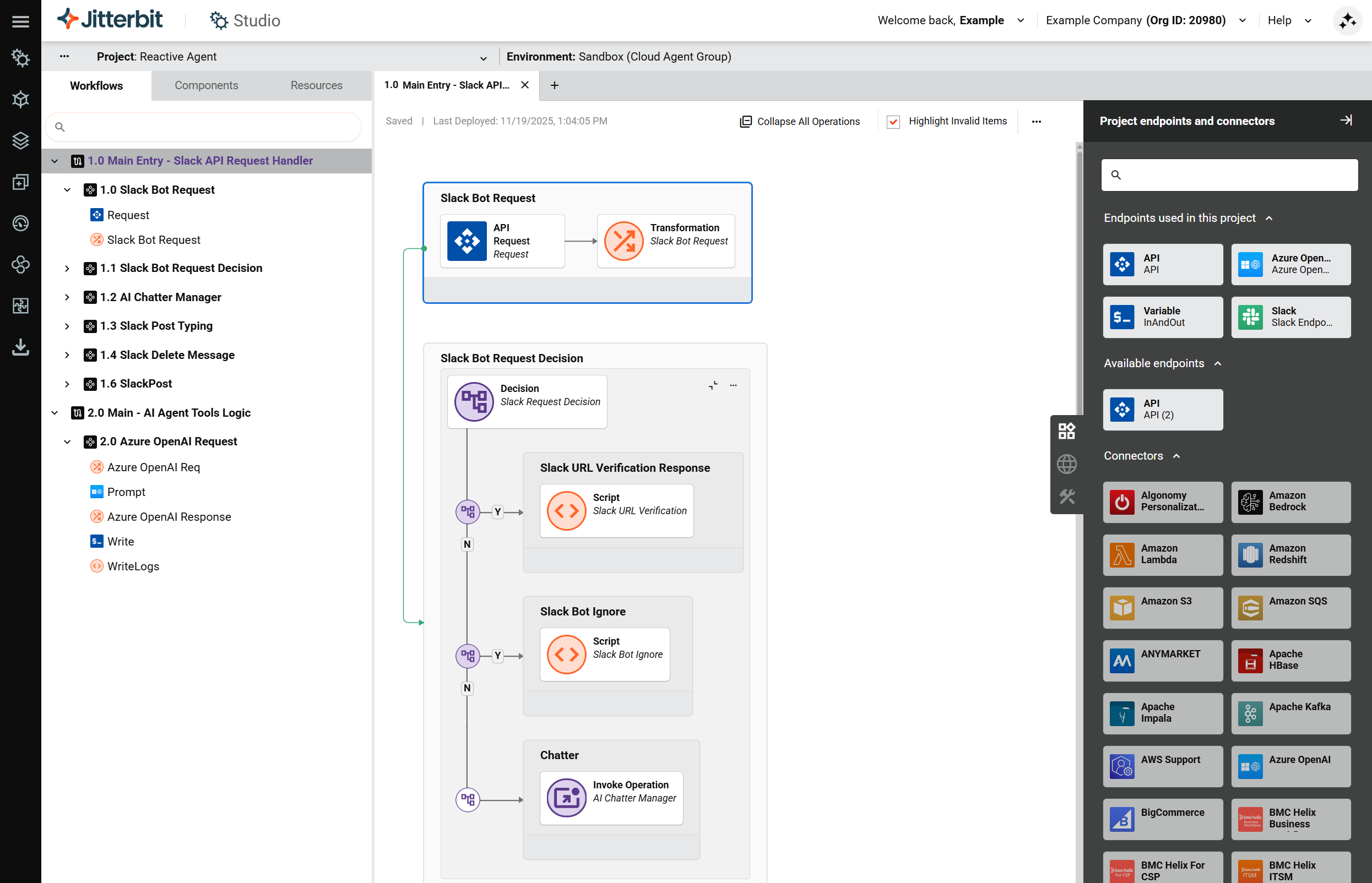The image size is (1372, 883).
Task: Collapse Endpoints used in this project
Action: tap(1269, 218)
